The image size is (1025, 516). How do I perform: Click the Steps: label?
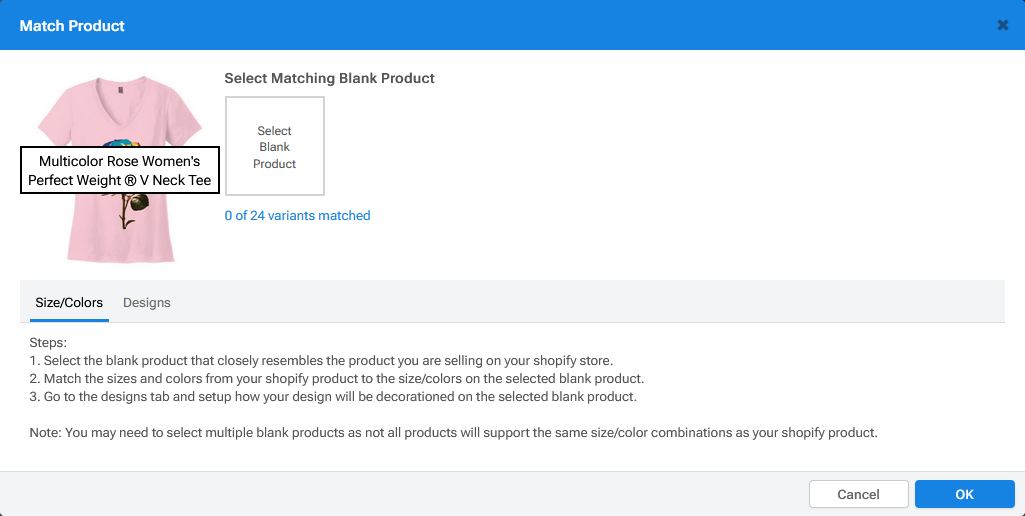click(x=48, y=342)
